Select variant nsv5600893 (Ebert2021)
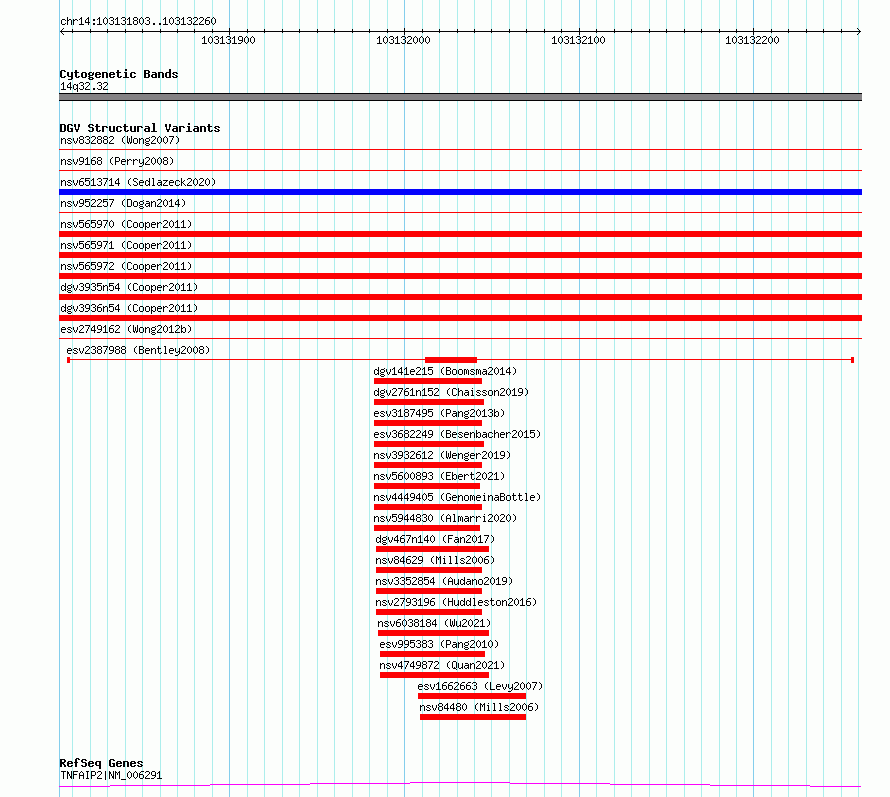The width and height of the screenshot is (890, 797). pos(439,476)
